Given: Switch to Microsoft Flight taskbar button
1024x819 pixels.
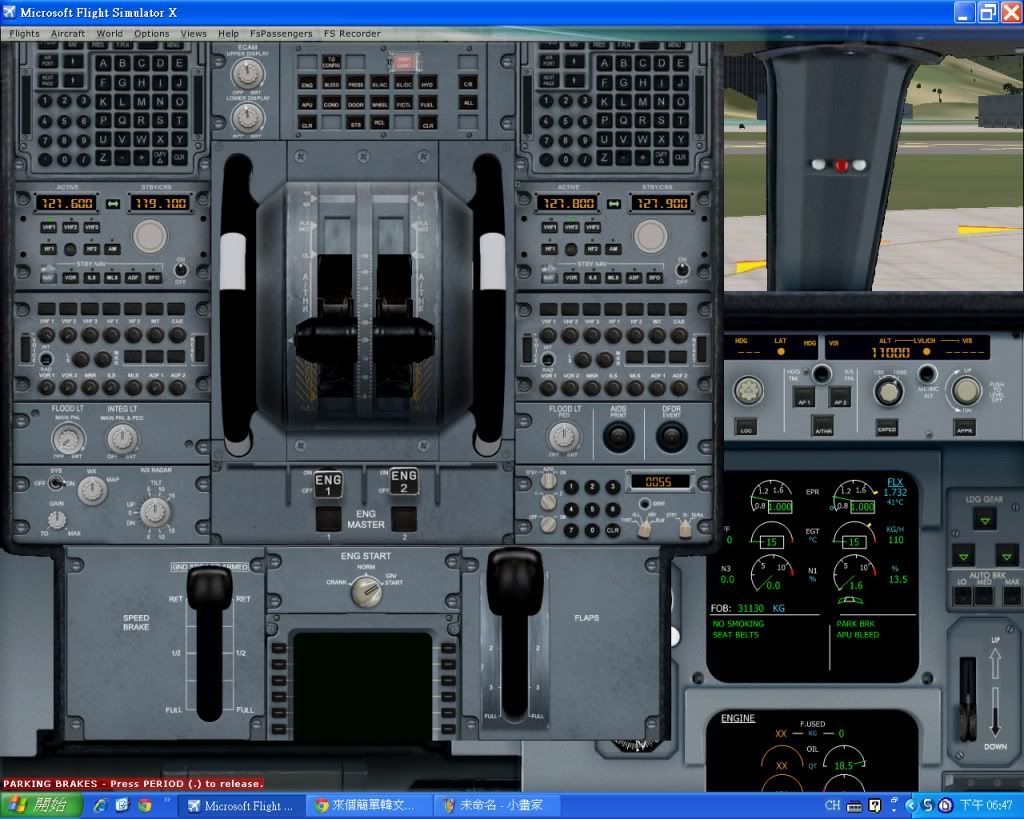Looking at the screenshot, I should [x=240, y=806].
